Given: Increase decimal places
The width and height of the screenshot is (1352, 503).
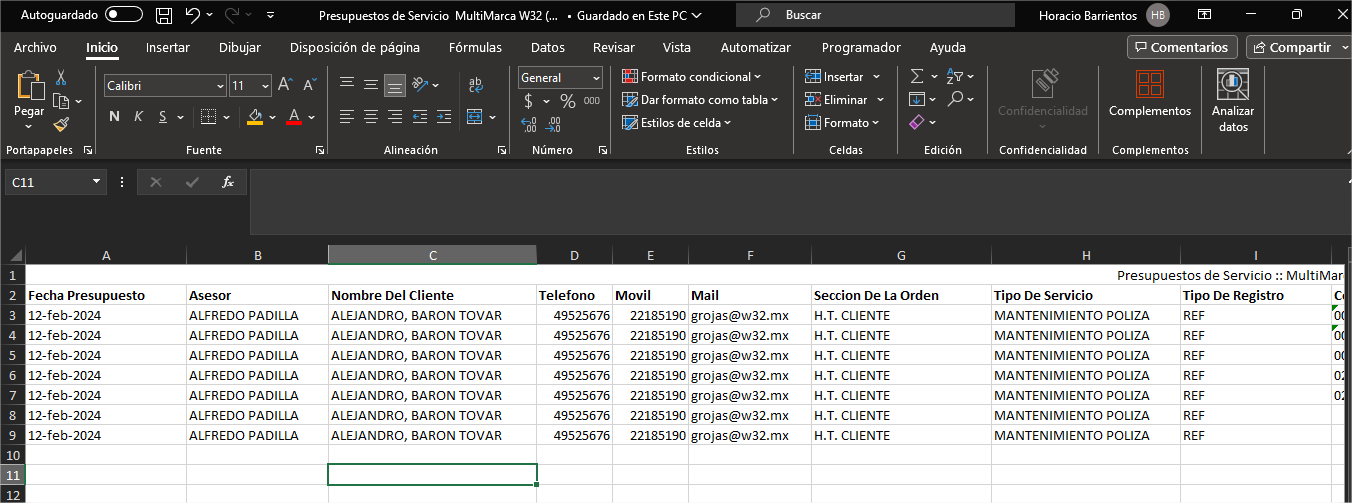Looking at the screenshot, I should click(x=529, y=125).
